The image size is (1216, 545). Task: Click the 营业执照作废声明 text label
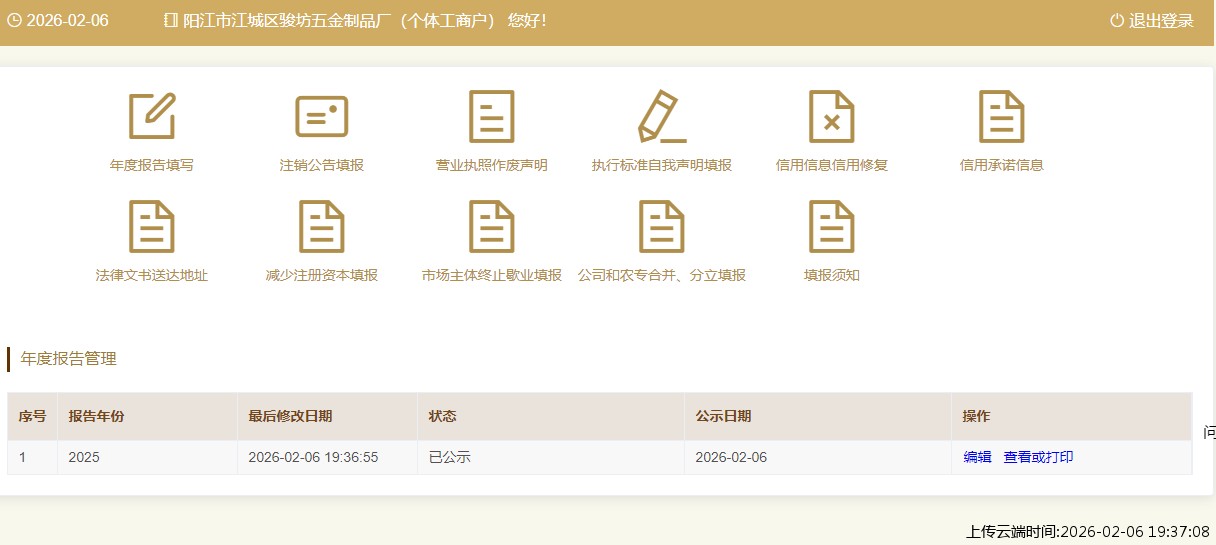pyautogui.click(x=492, y=165)
